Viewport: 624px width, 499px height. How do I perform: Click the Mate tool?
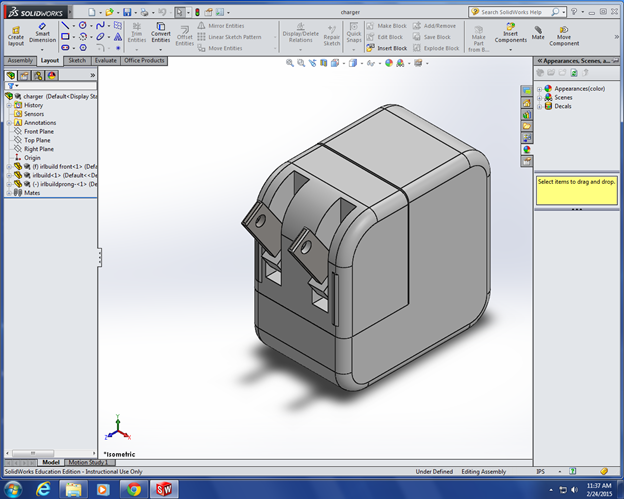coord(538,33)
